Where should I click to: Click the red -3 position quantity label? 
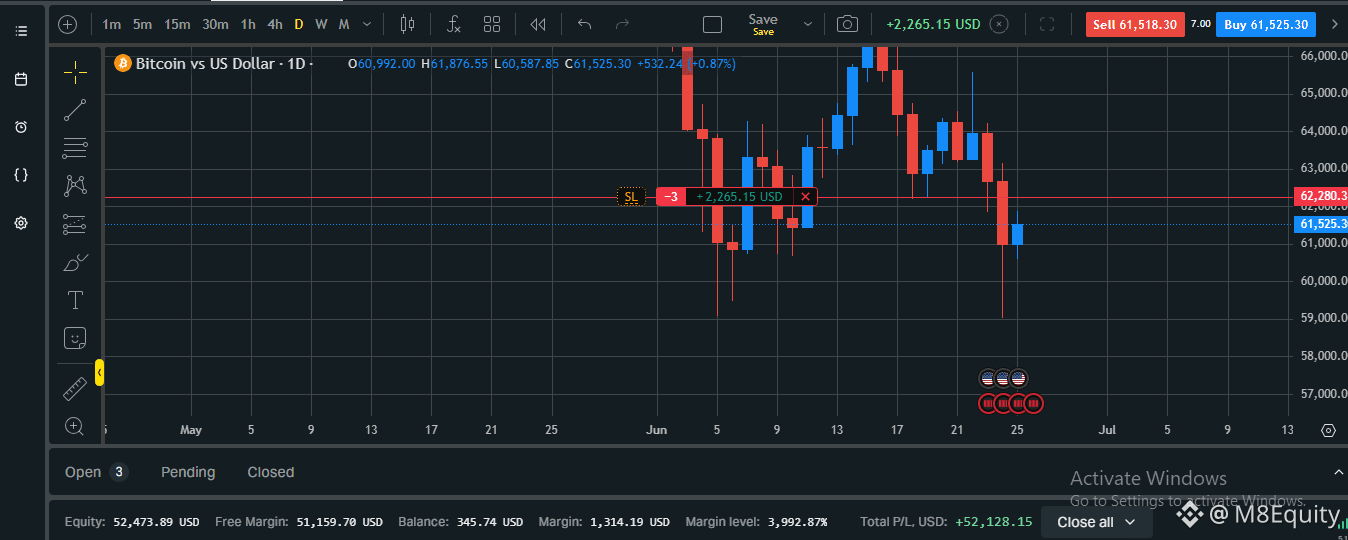tap(671, 197)
